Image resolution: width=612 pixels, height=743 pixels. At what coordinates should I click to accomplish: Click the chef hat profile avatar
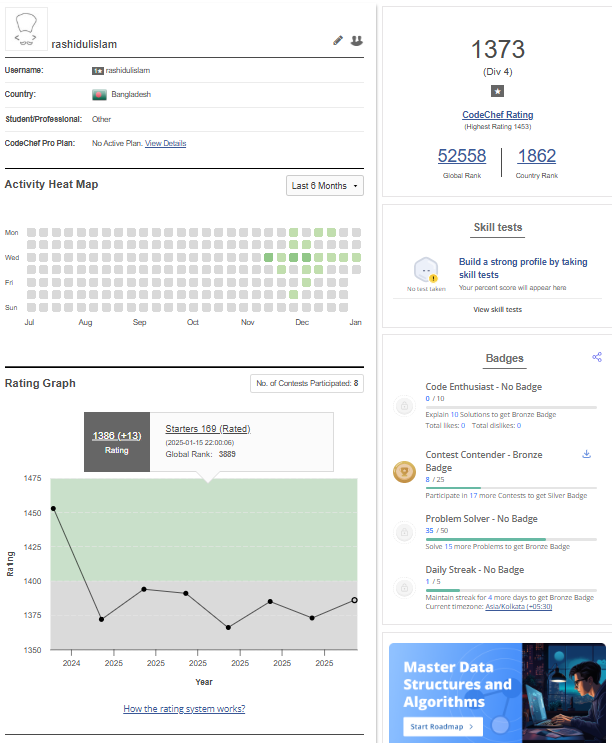27,29
